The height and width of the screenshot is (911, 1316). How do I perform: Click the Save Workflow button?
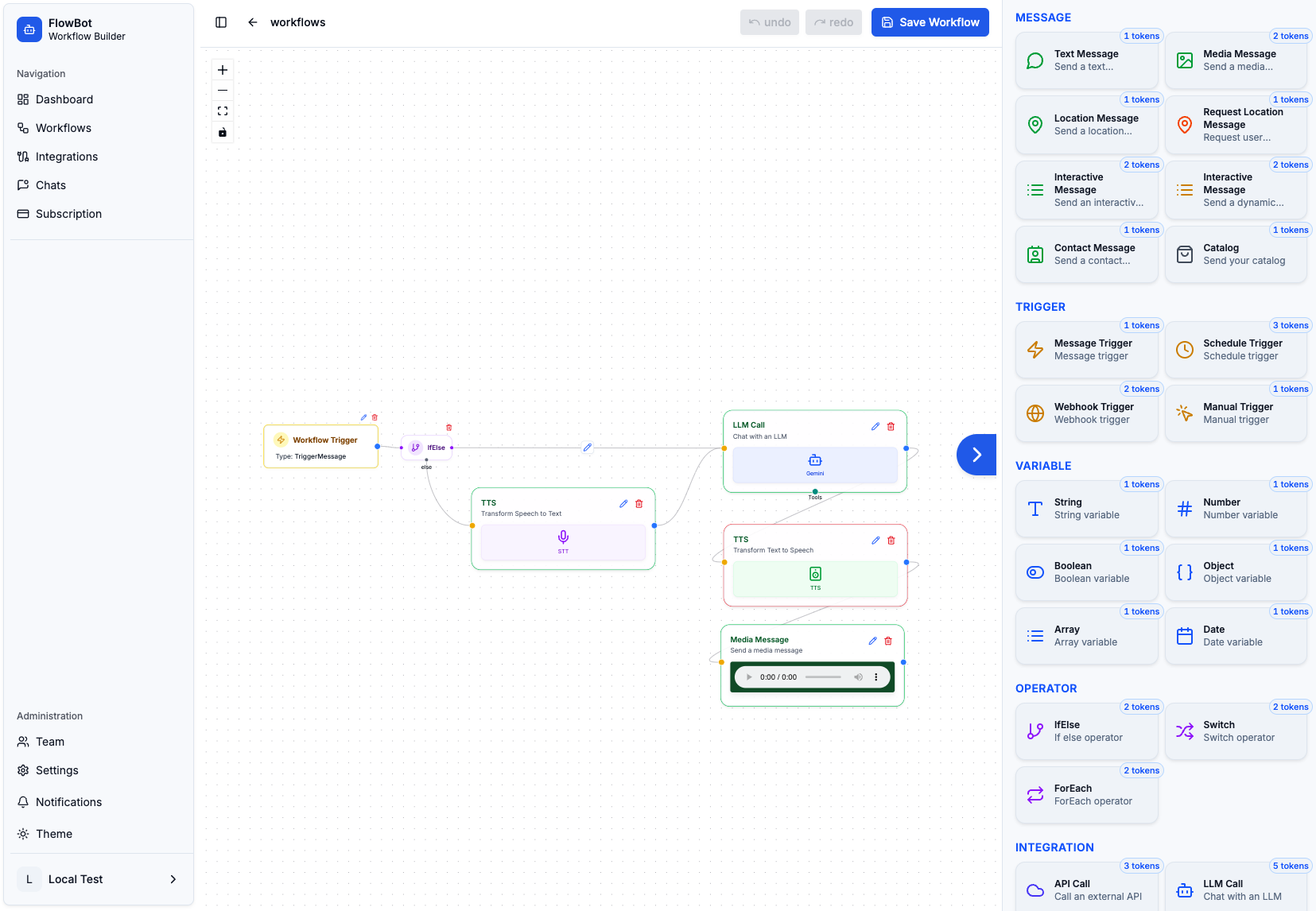point(930,22)
